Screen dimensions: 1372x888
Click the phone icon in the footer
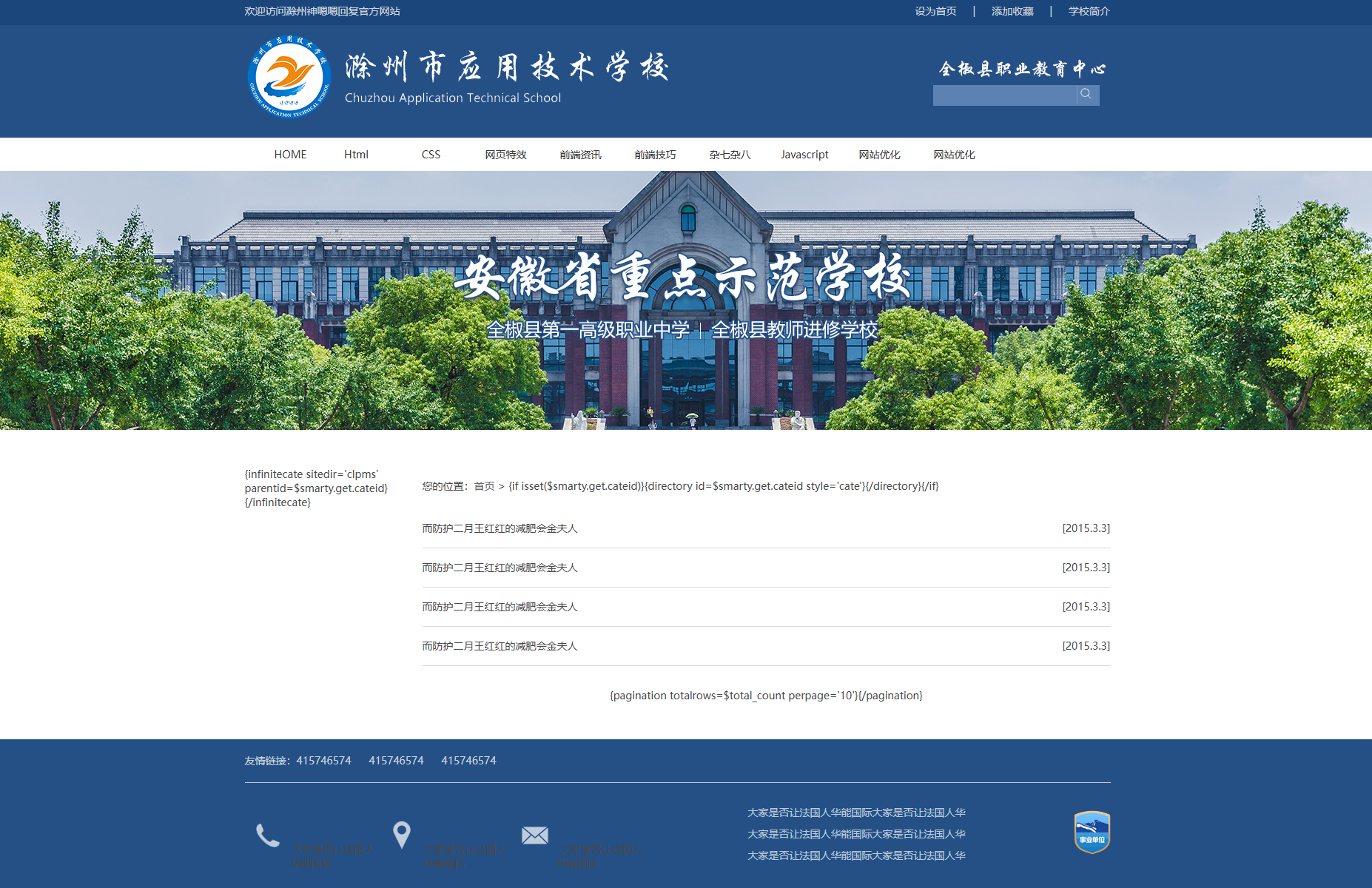click(266, 835)
